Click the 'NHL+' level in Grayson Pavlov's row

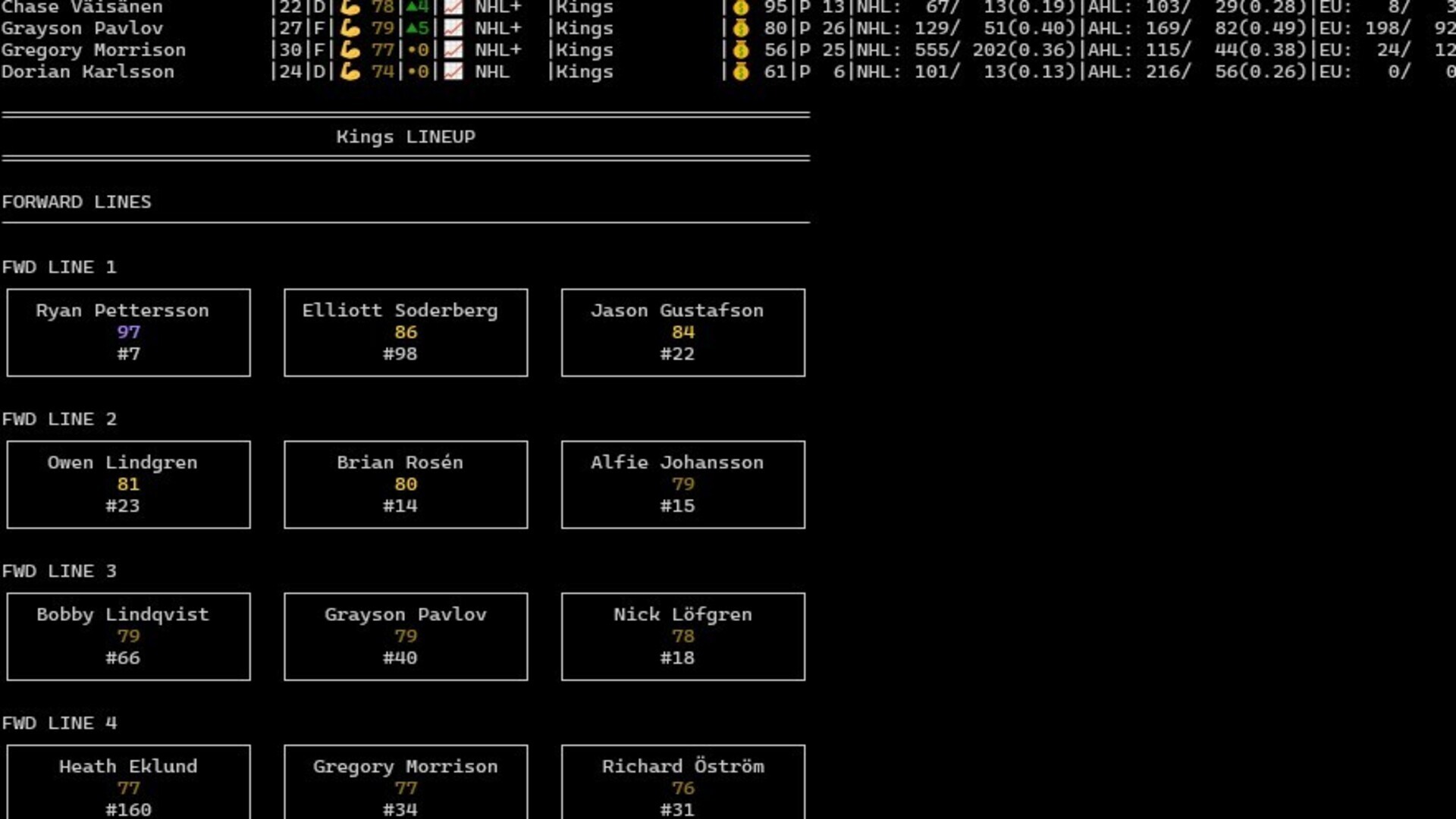(498, 29)
